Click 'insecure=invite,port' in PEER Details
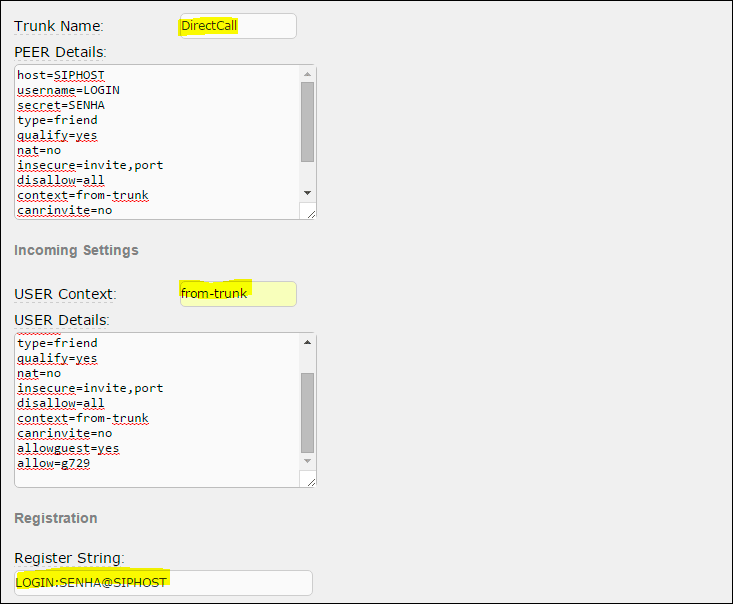 [90, 165]
